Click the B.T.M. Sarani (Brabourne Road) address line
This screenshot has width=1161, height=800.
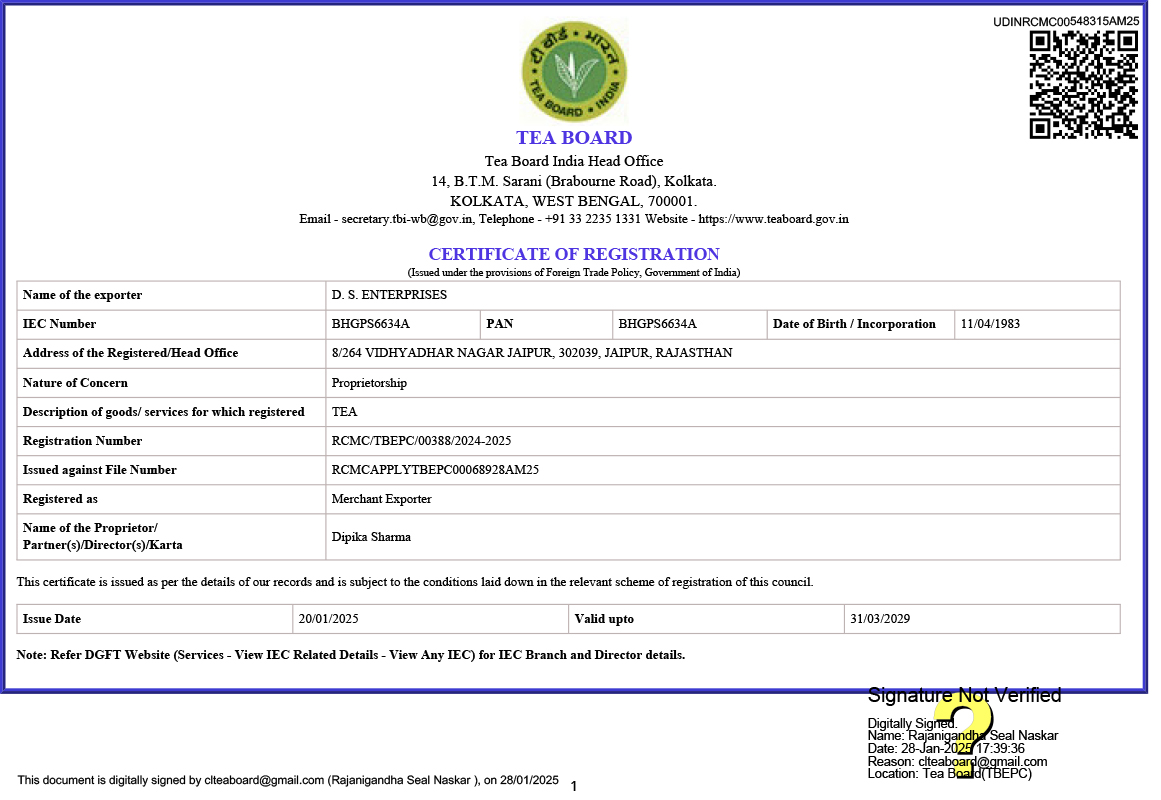574,181
